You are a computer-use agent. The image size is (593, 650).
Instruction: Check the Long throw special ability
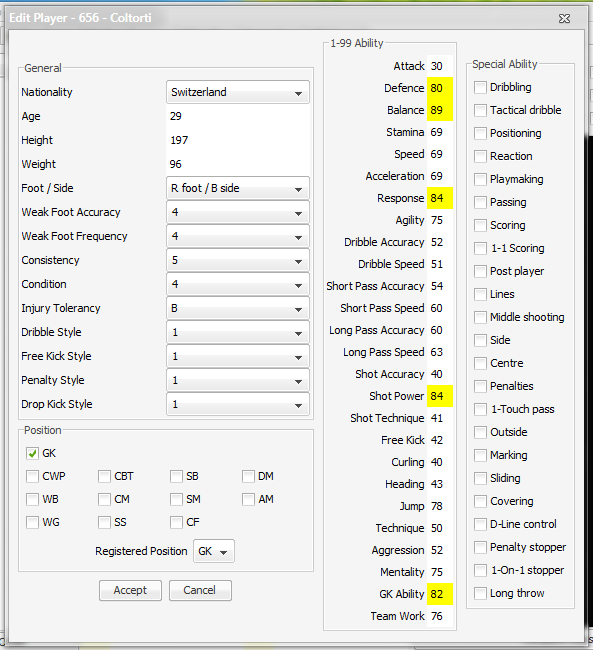point(480,593)
